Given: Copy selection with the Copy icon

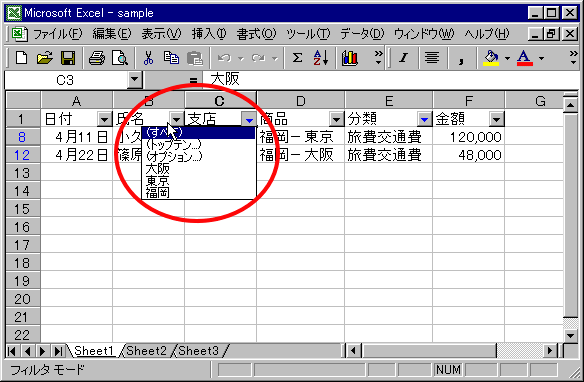Looking at the screenshot, I should click(x=171, y=58).
